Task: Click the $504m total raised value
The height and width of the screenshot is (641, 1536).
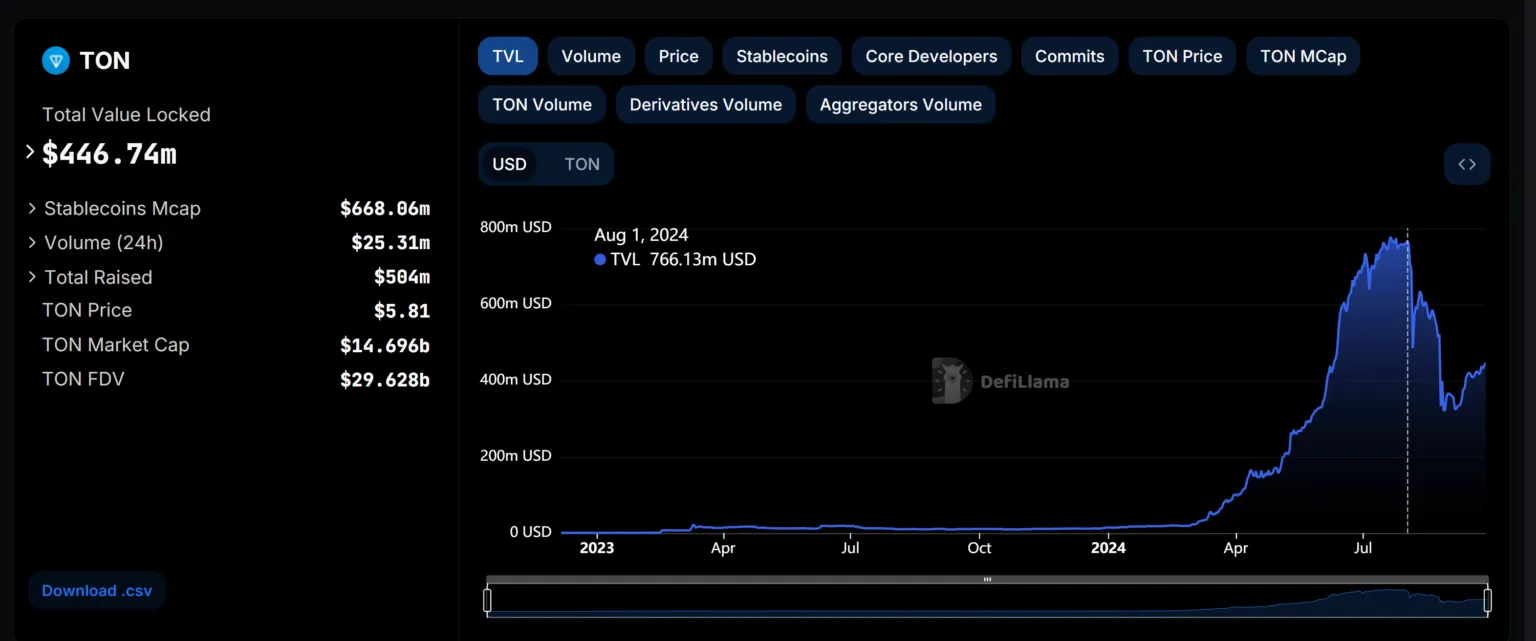Action: [402, 277]
